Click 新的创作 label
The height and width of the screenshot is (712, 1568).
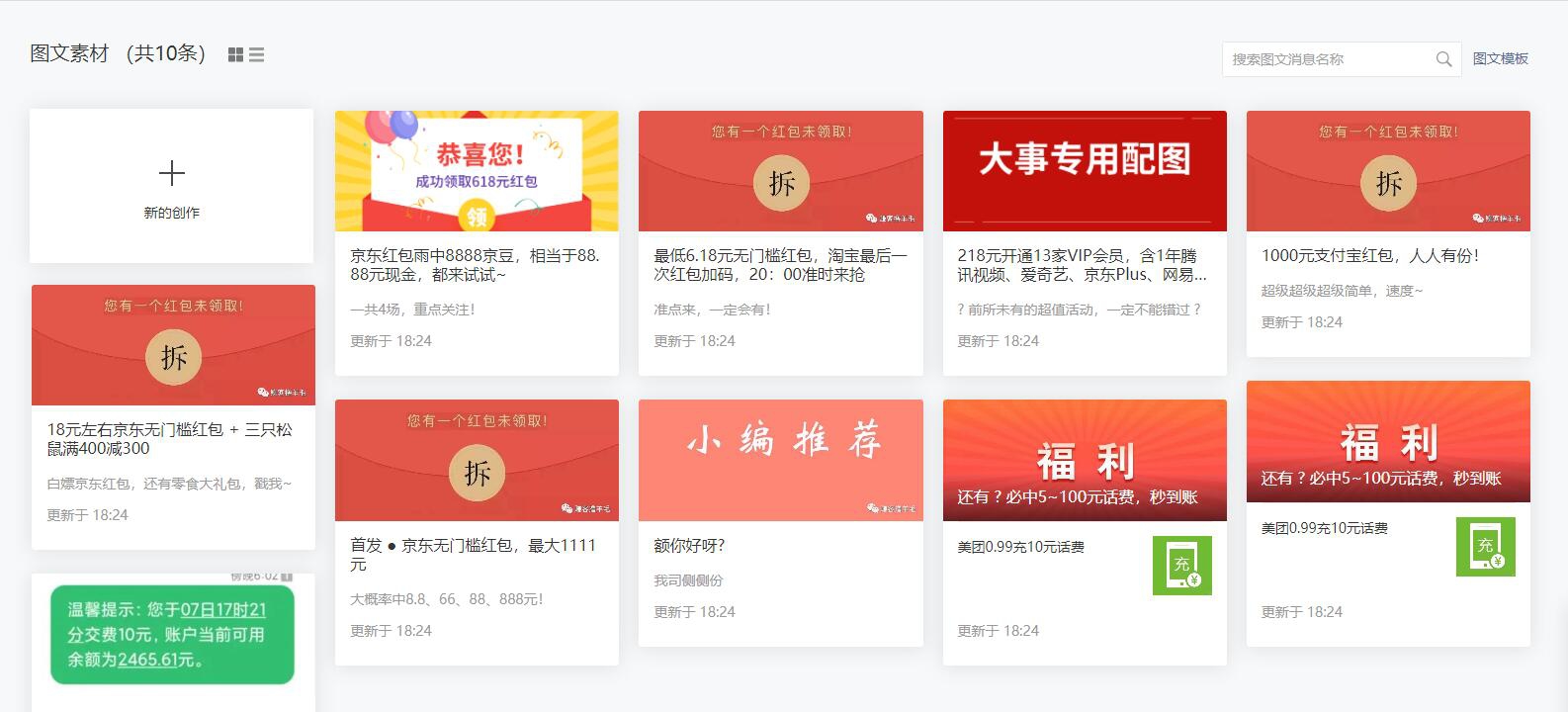172,213
